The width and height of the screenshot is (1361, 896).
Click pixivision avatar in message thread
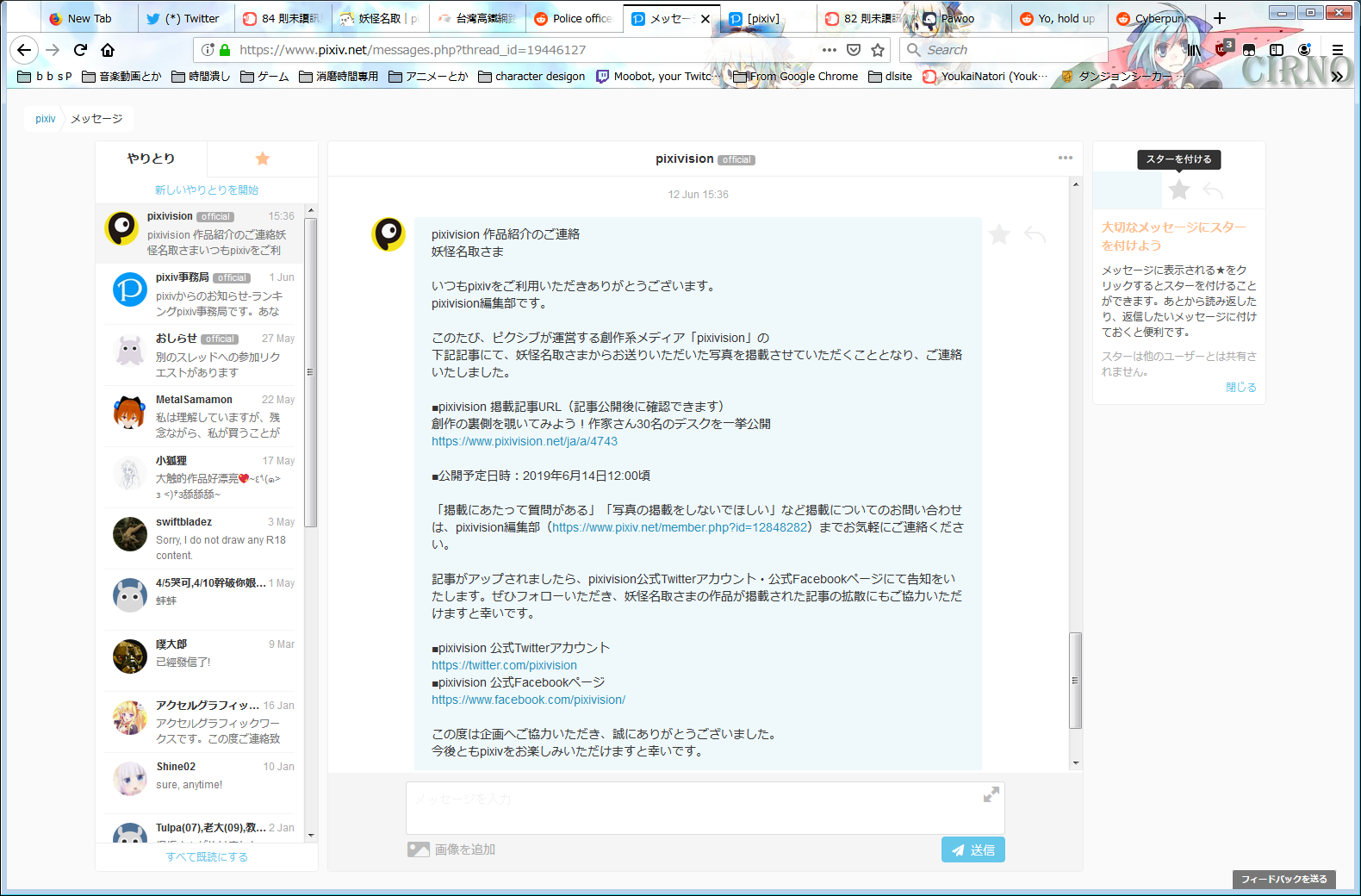(x=388, y=234)
